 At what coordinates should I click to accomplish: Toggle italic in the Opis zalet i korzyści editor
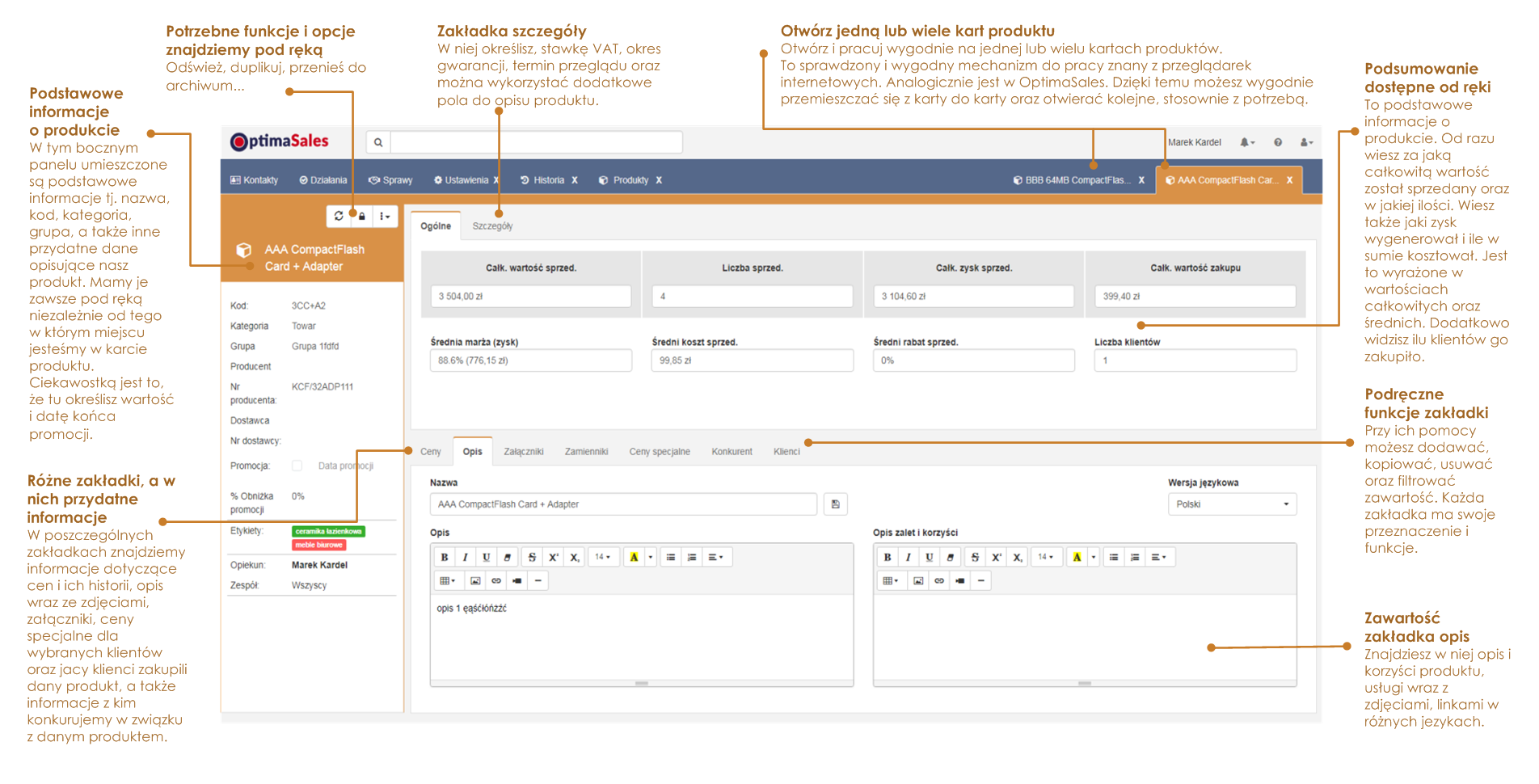(909, 557)
